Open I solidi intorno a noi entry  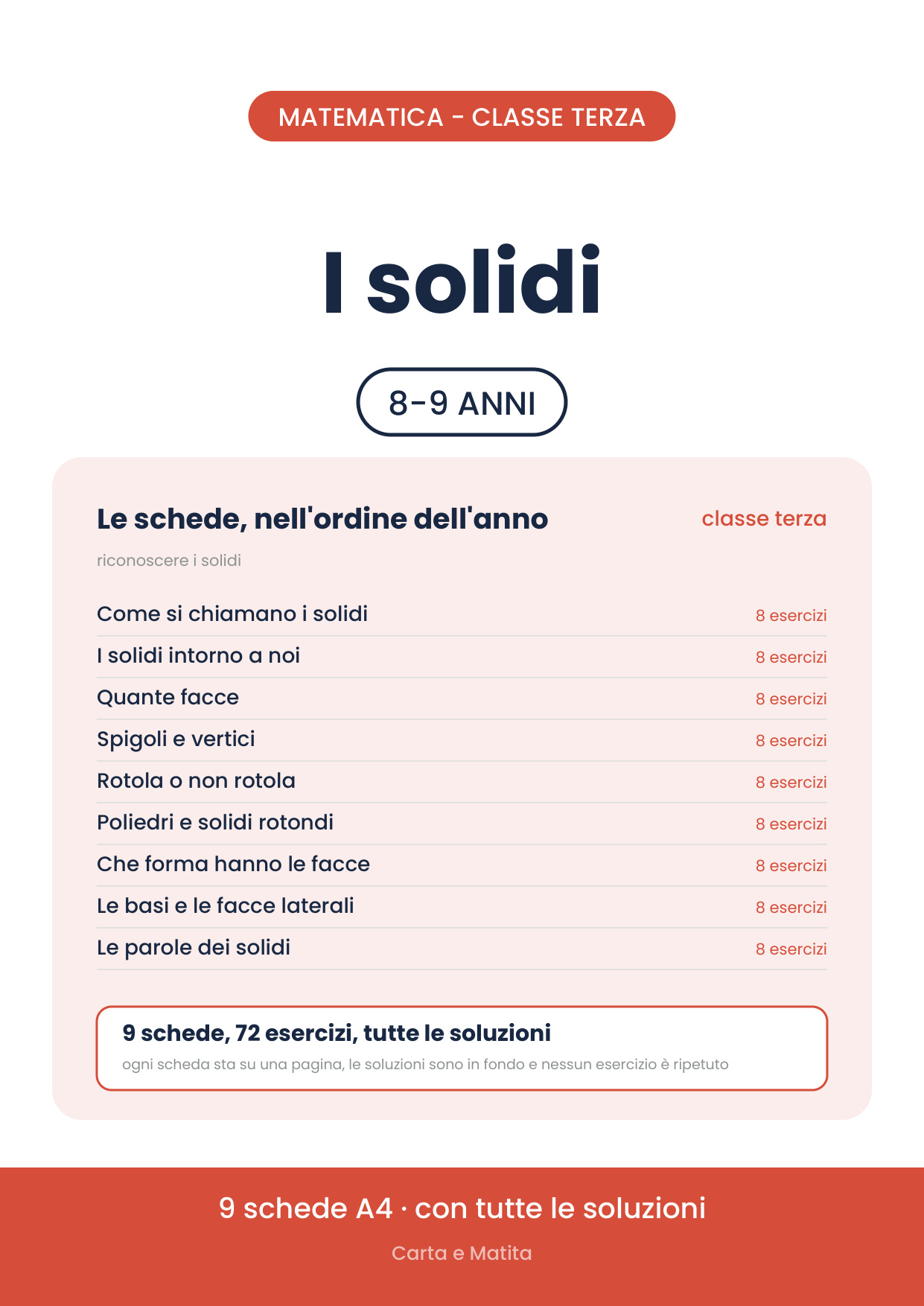[462, 656]
